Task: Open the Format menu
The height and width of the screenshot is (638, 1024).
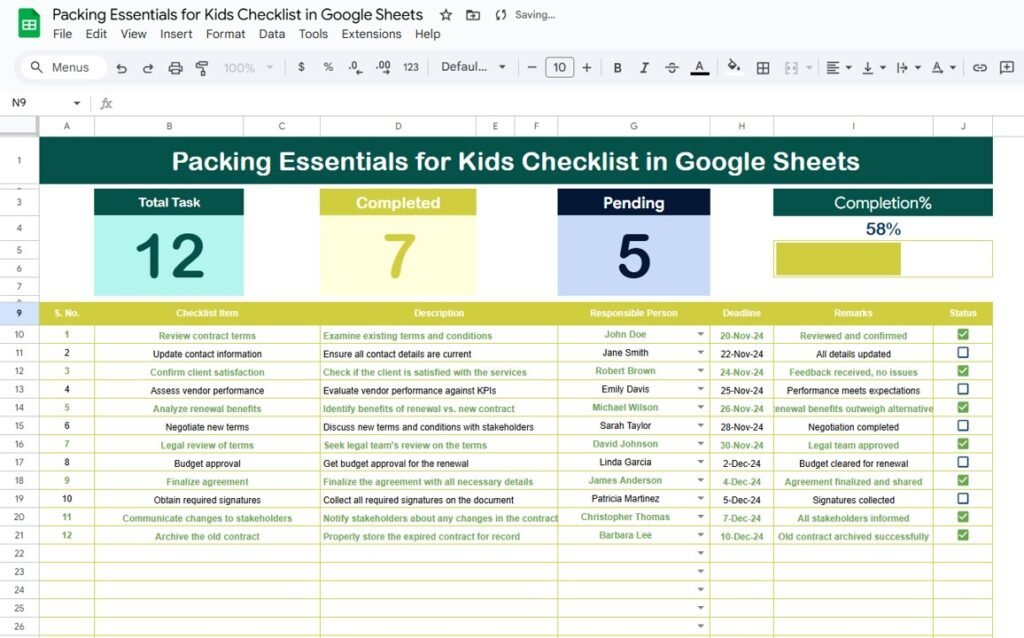Action: click(225, 33)
